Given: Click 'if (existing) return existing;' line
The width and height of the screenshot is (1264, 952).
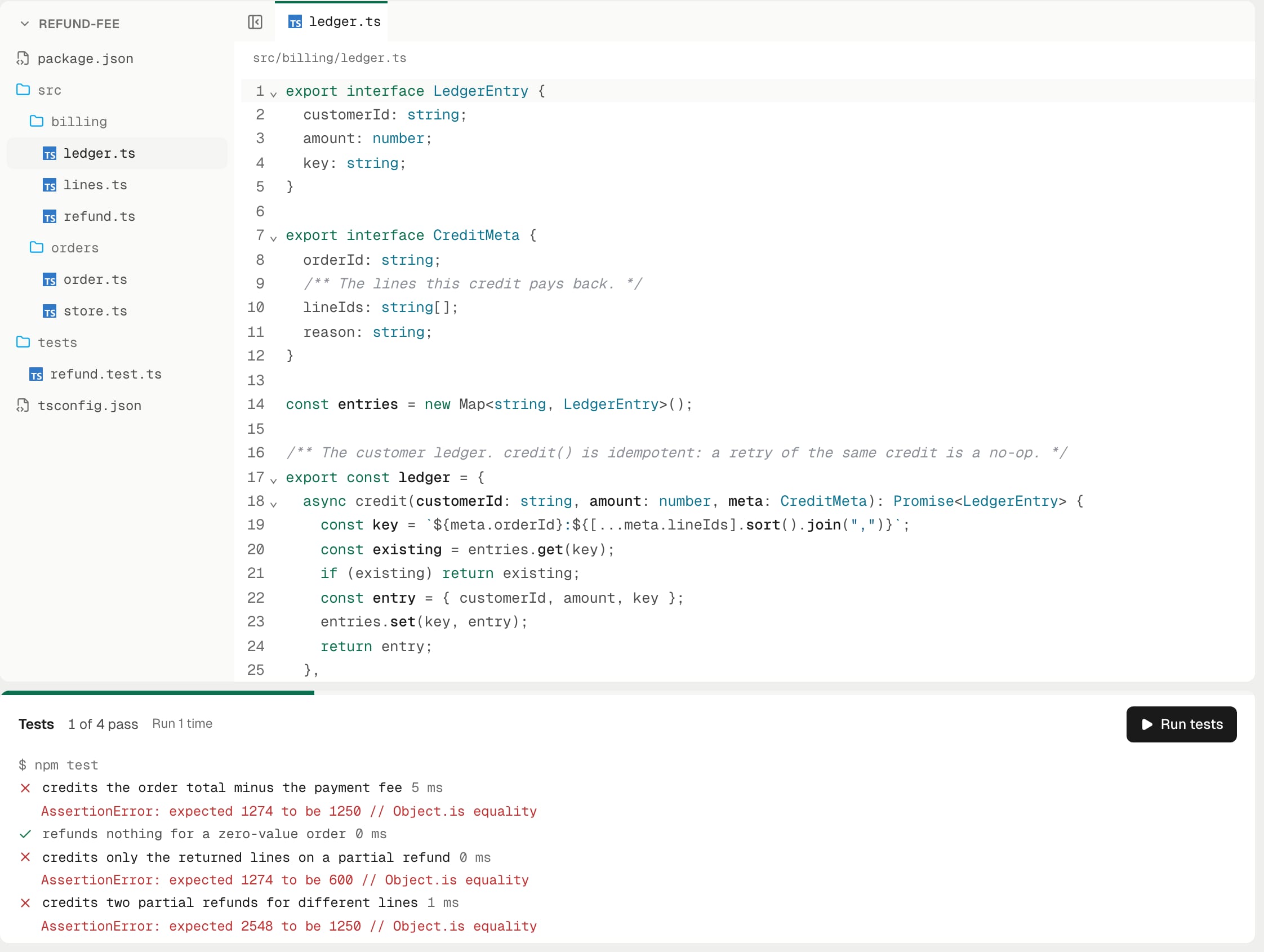Looking at the screenshot, I should [x=449, y=573].
